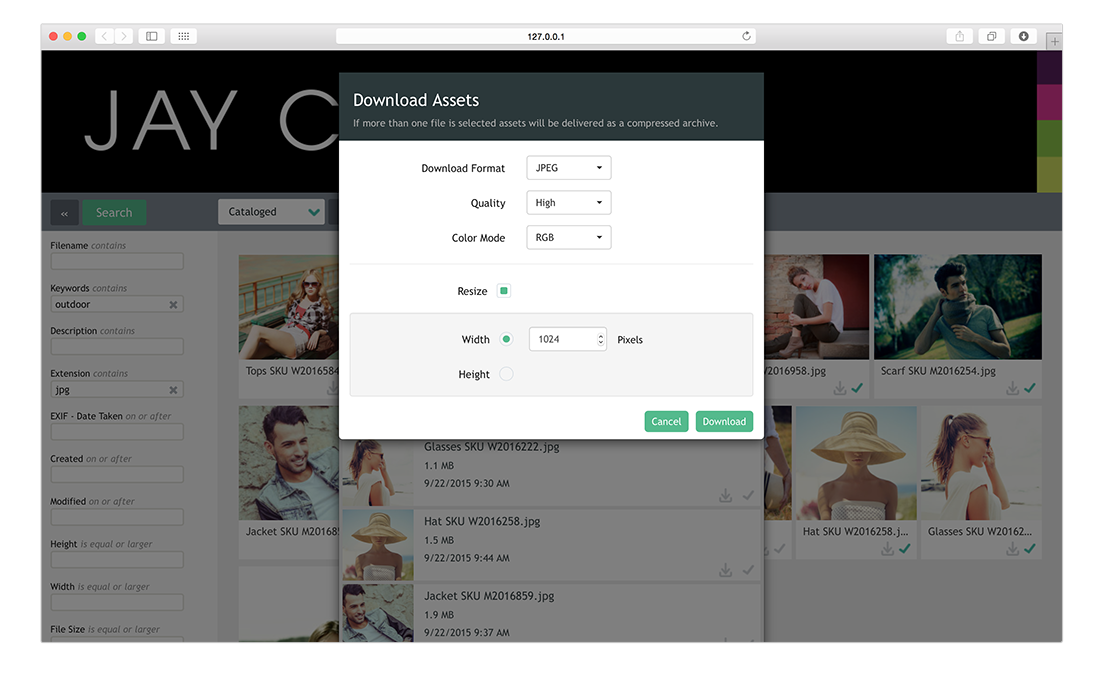Open the Top Sites grid icon
This screenshot has height=700, width=1103.
coord(184,36)
